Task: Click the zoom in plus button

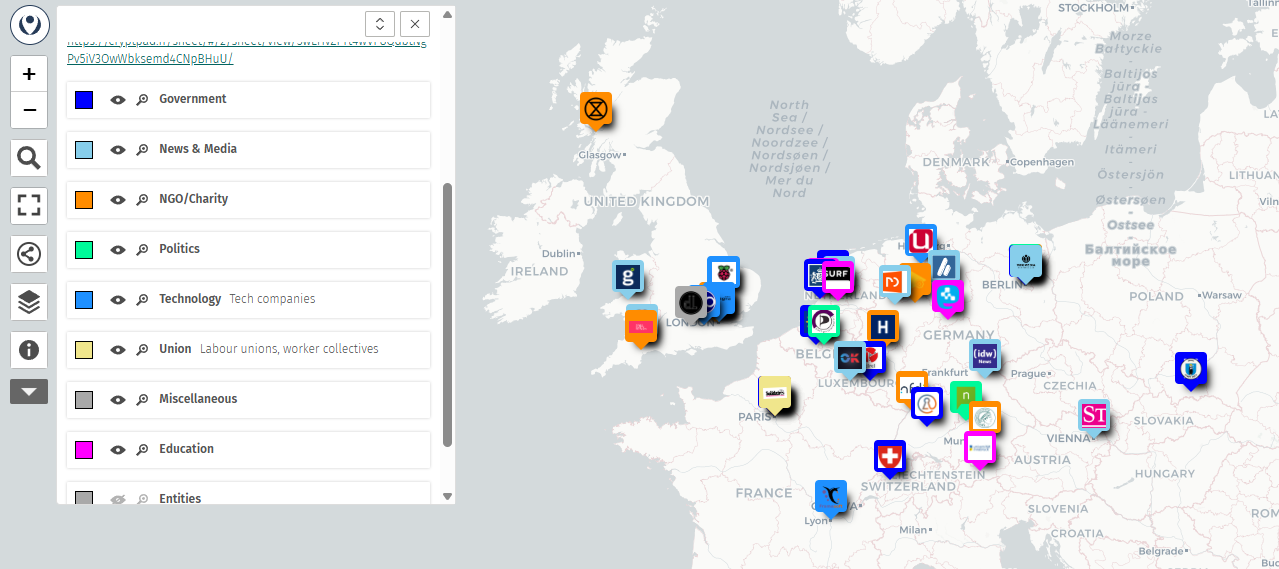Action: click(x=29, y=74)
